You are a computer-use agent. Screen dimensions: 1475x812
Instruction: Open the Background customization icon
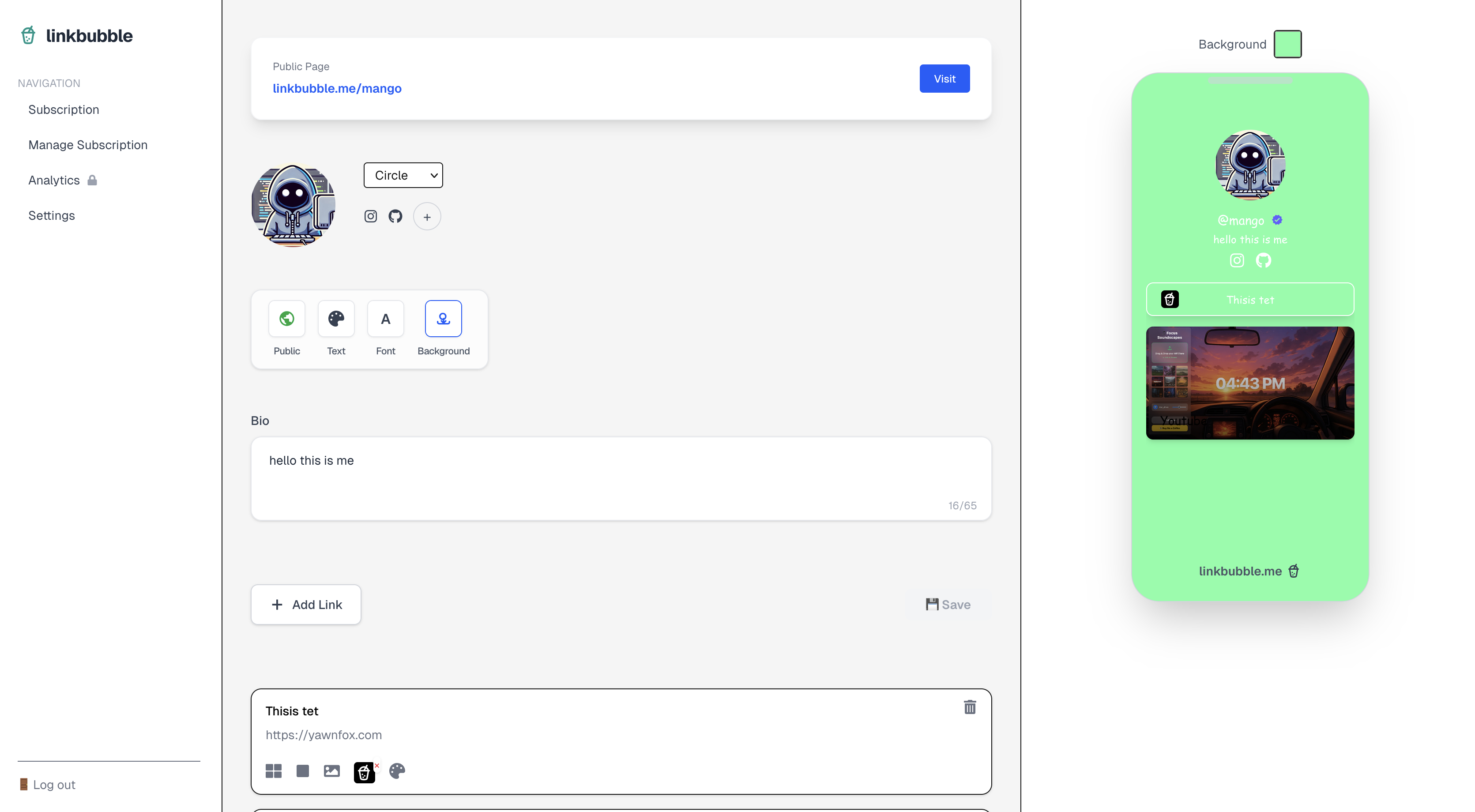[443, 319]
